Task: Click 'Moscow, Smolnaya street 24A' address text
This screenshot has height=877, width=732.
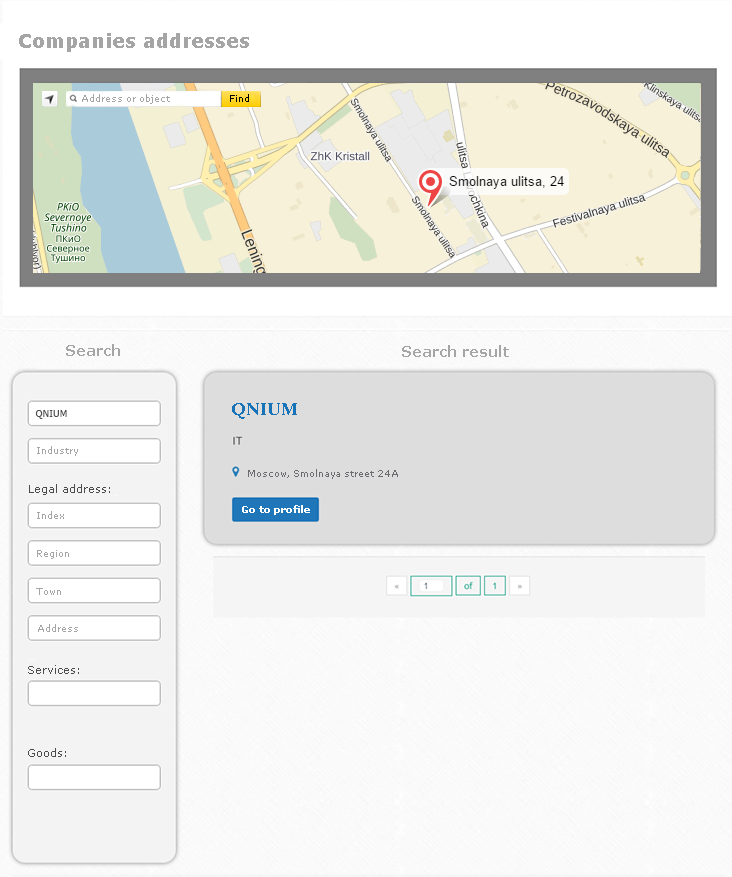Action: [323, 474]
